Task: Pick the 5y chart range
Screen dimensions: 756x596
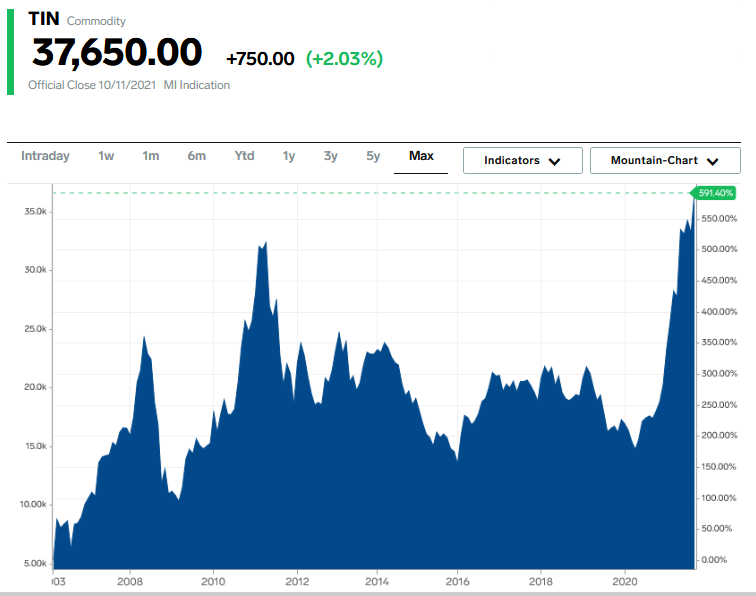Action: (373, 156)
